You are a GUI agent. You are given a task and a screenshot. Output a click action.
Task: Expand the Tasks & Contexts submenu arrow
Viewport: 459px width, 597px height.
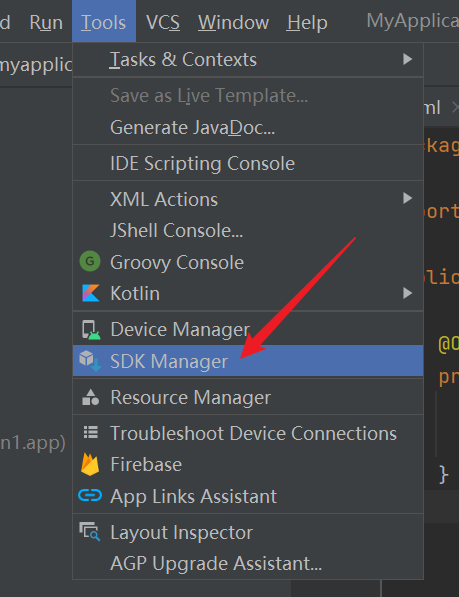pyautogui.click(x=408, y=59)
